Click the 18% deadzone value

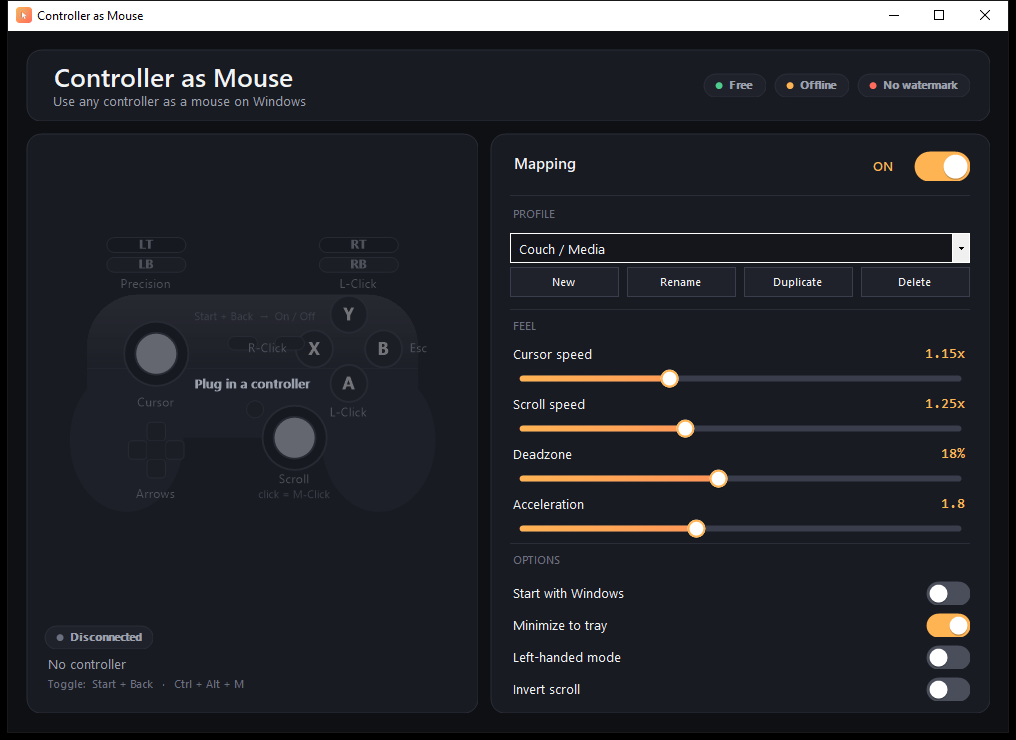tap(952, 454)
